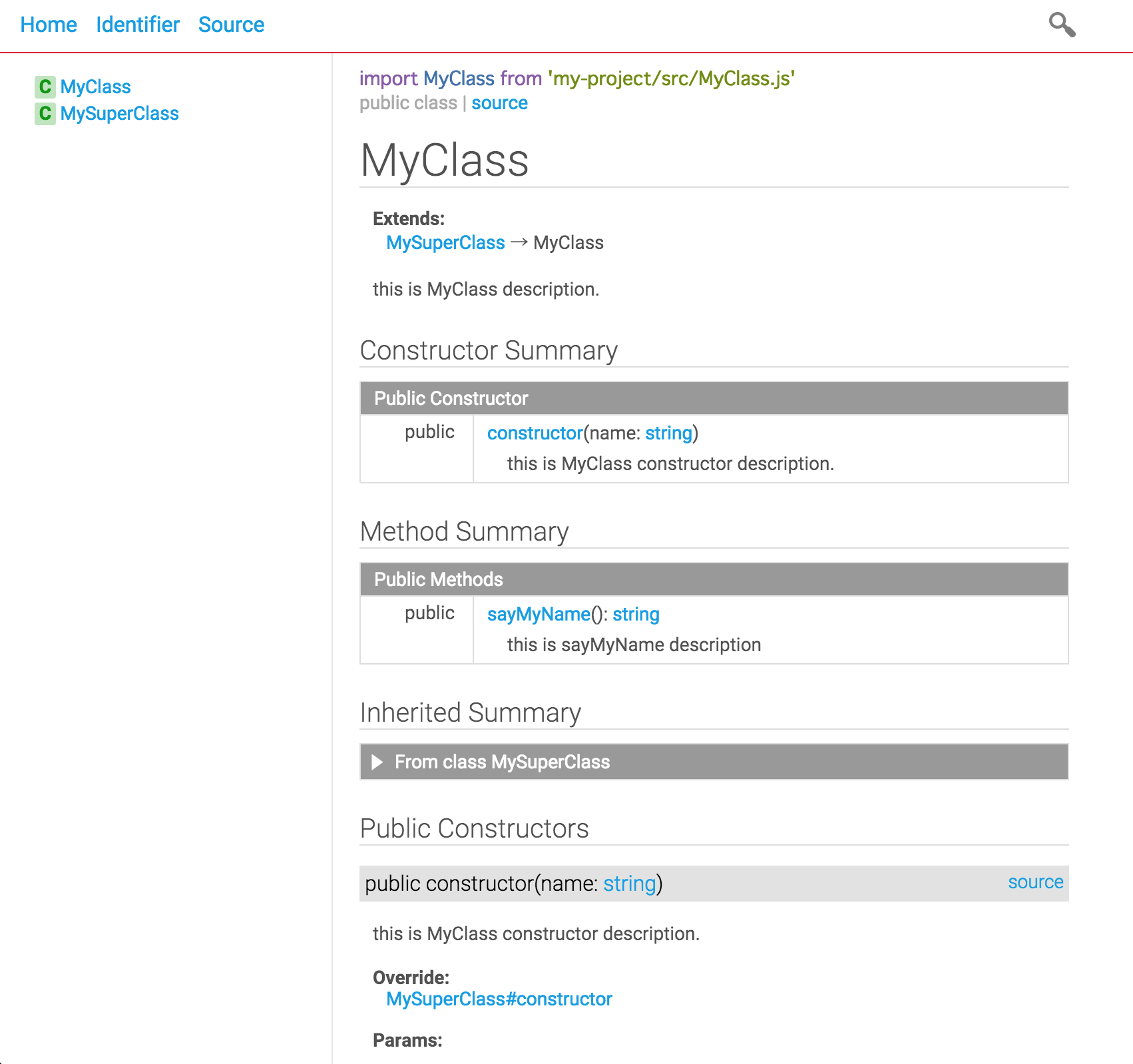Follow MySuperClass#constructor override link
The image size is (1133, 1064).
[x=499, y=999]
